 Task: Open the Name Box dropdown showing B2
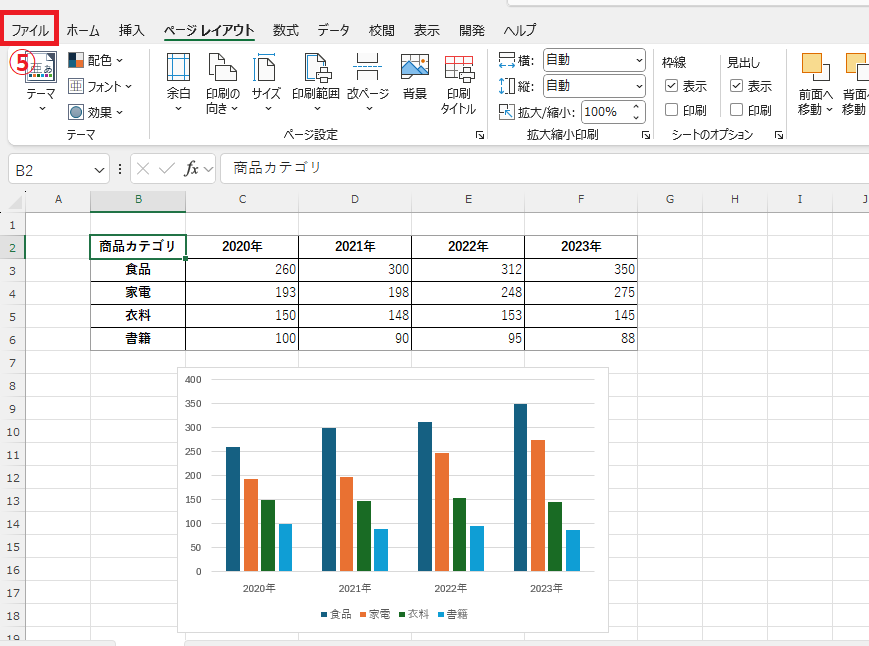click(x=99, y=170)
